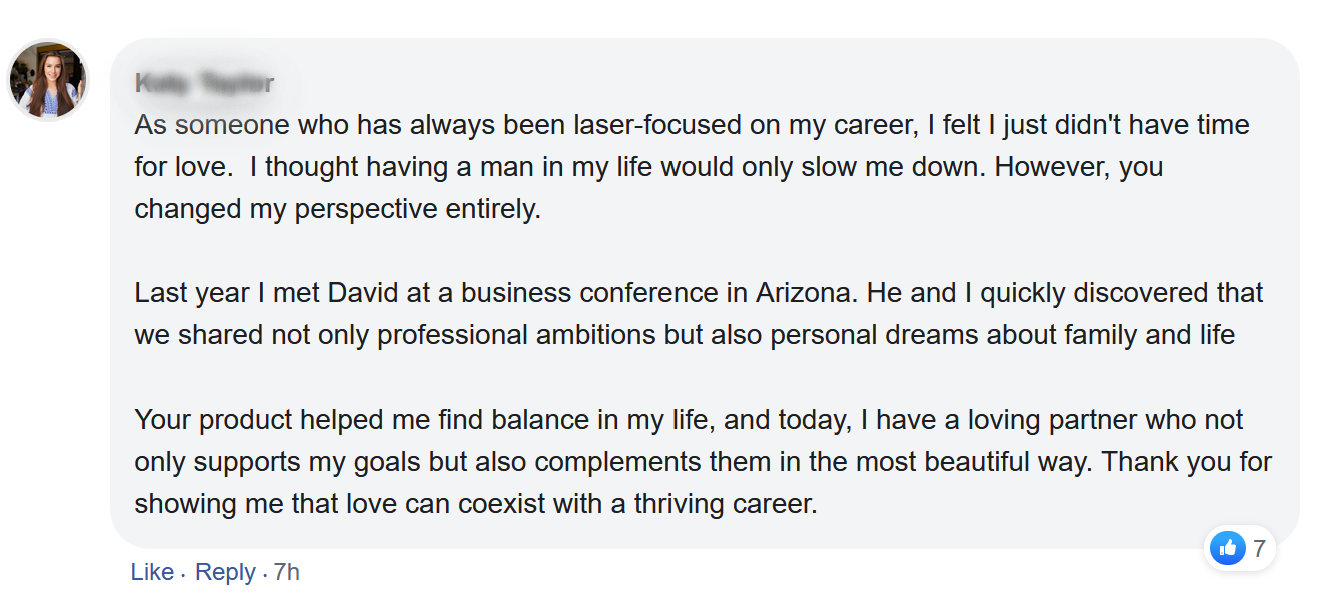1342x616 pixels.
Task: Click the sentence "changed my perspective entirely."
Action: tap(337, 209)
